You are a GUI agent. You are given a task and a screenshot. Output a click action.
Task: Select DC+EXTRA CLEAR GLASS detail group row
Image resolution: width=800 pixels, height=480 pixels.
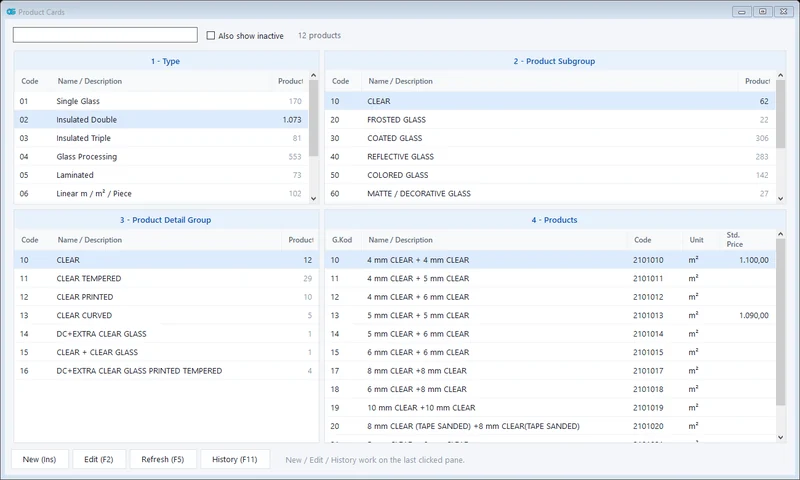coord(166,334)
